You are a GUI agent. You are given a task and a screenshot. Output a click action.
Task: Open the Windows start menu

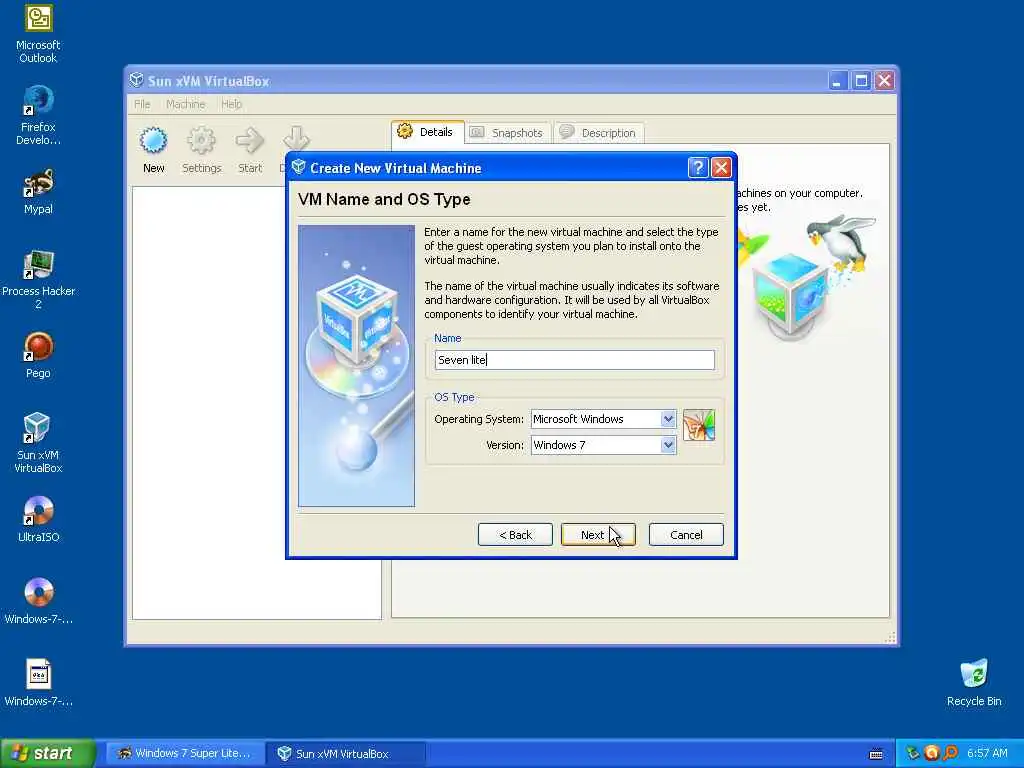coord(48,753)
